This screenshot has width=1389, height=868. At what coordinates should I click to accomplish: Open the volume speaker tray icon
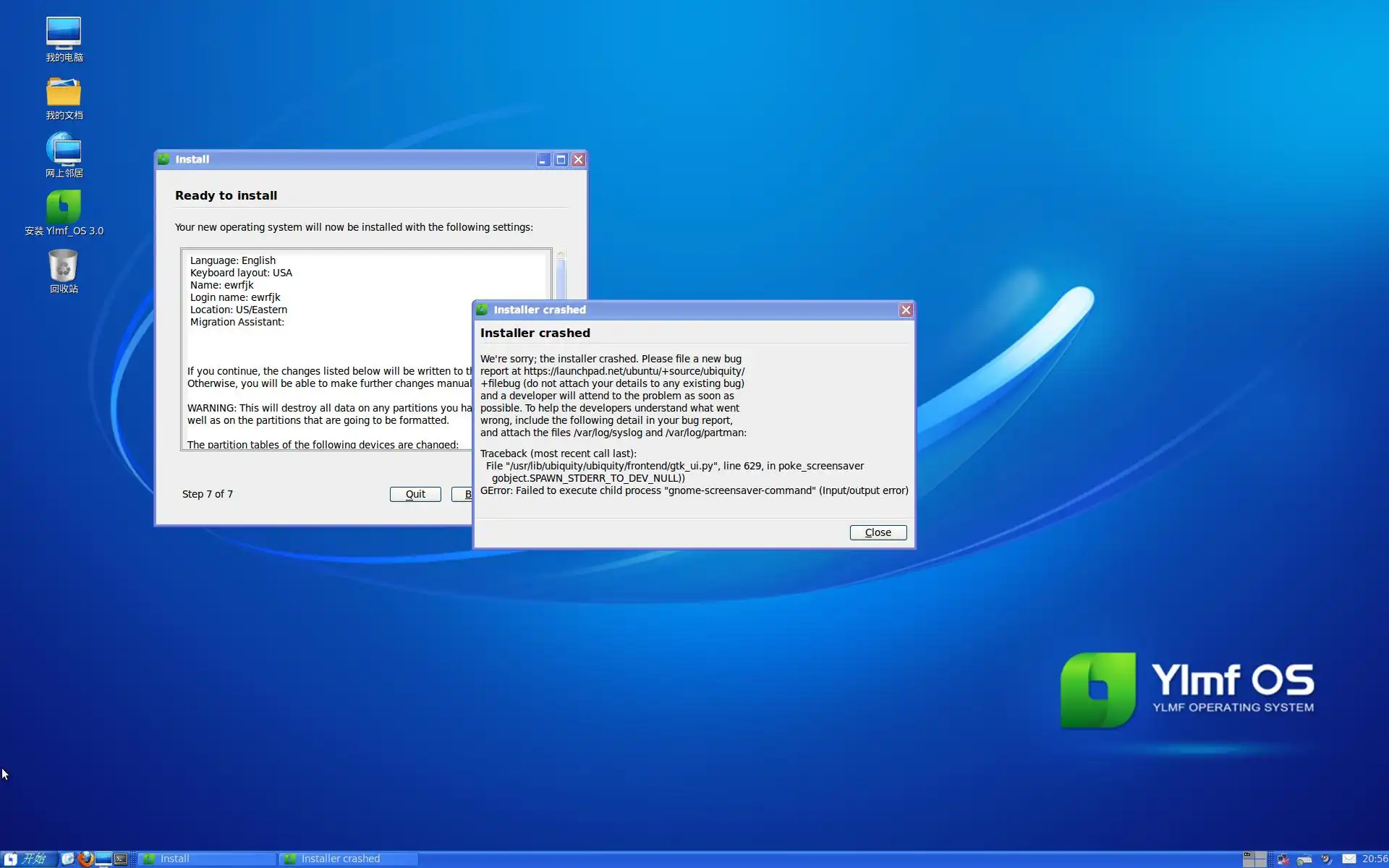point(1327,859)
